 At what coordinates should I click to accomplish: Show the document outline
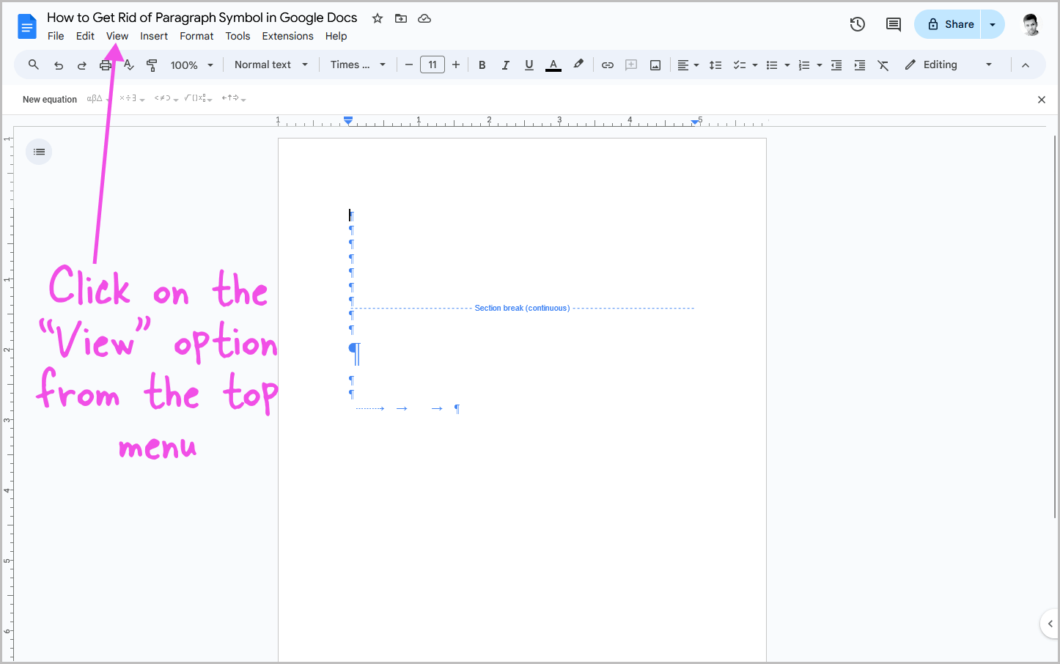pyautogui.click(x=39, y=151)
